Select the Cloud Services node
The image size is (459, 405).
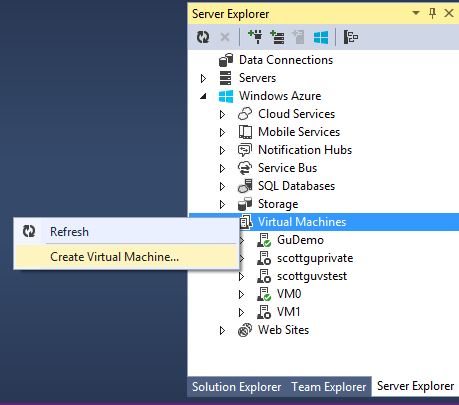pyautogui.click(x=296, y=114)
